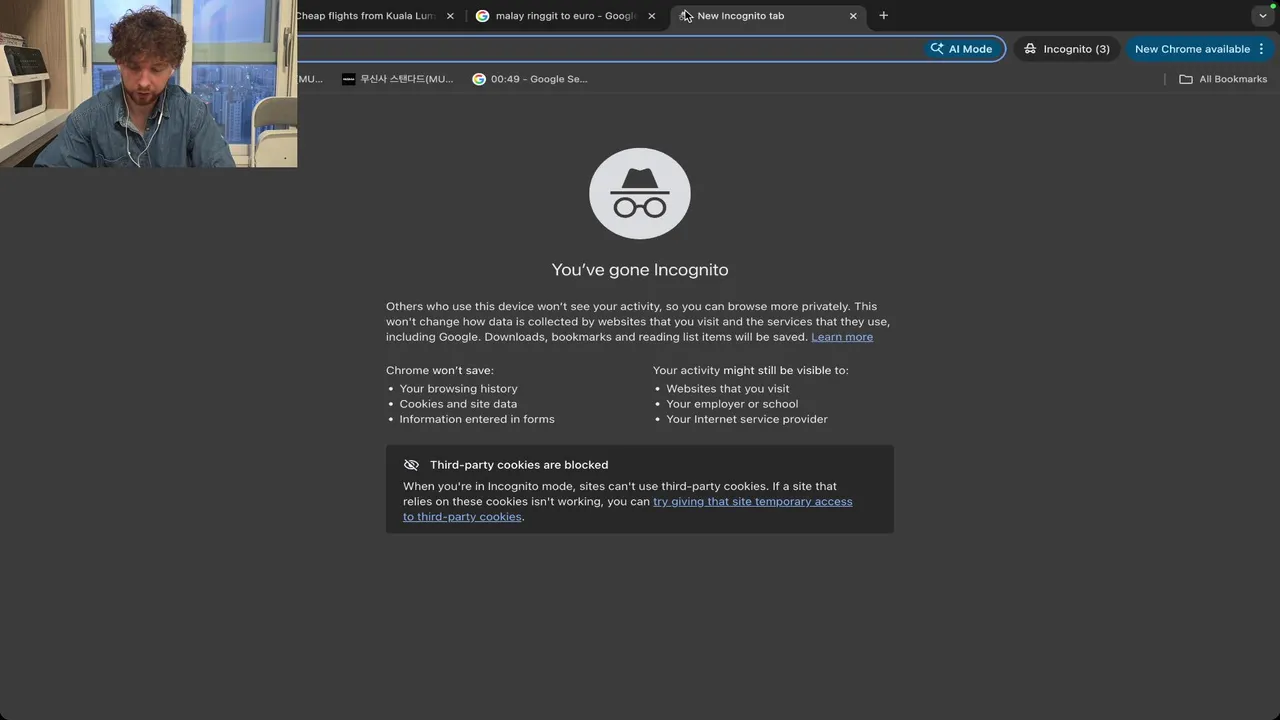Open Chrome three-dot menu
The width and height of the screenshot is (1280, 720).
coord(1261,49)
